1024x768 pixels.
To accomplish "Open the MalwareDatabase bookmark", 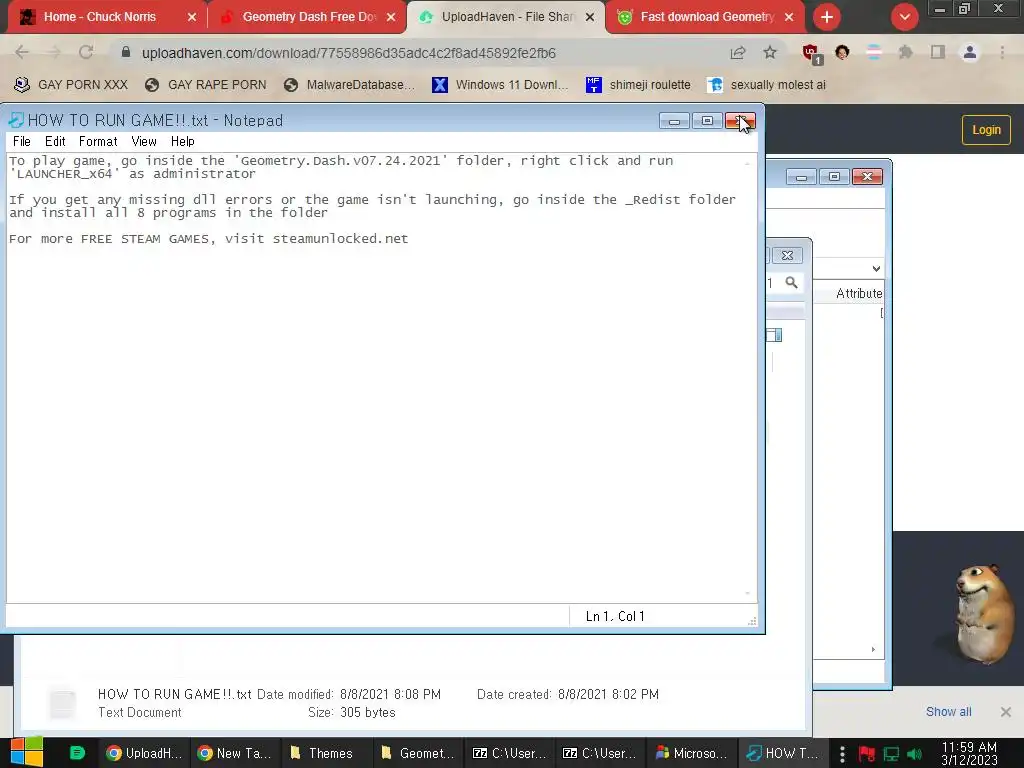I will tap(350, 85).
